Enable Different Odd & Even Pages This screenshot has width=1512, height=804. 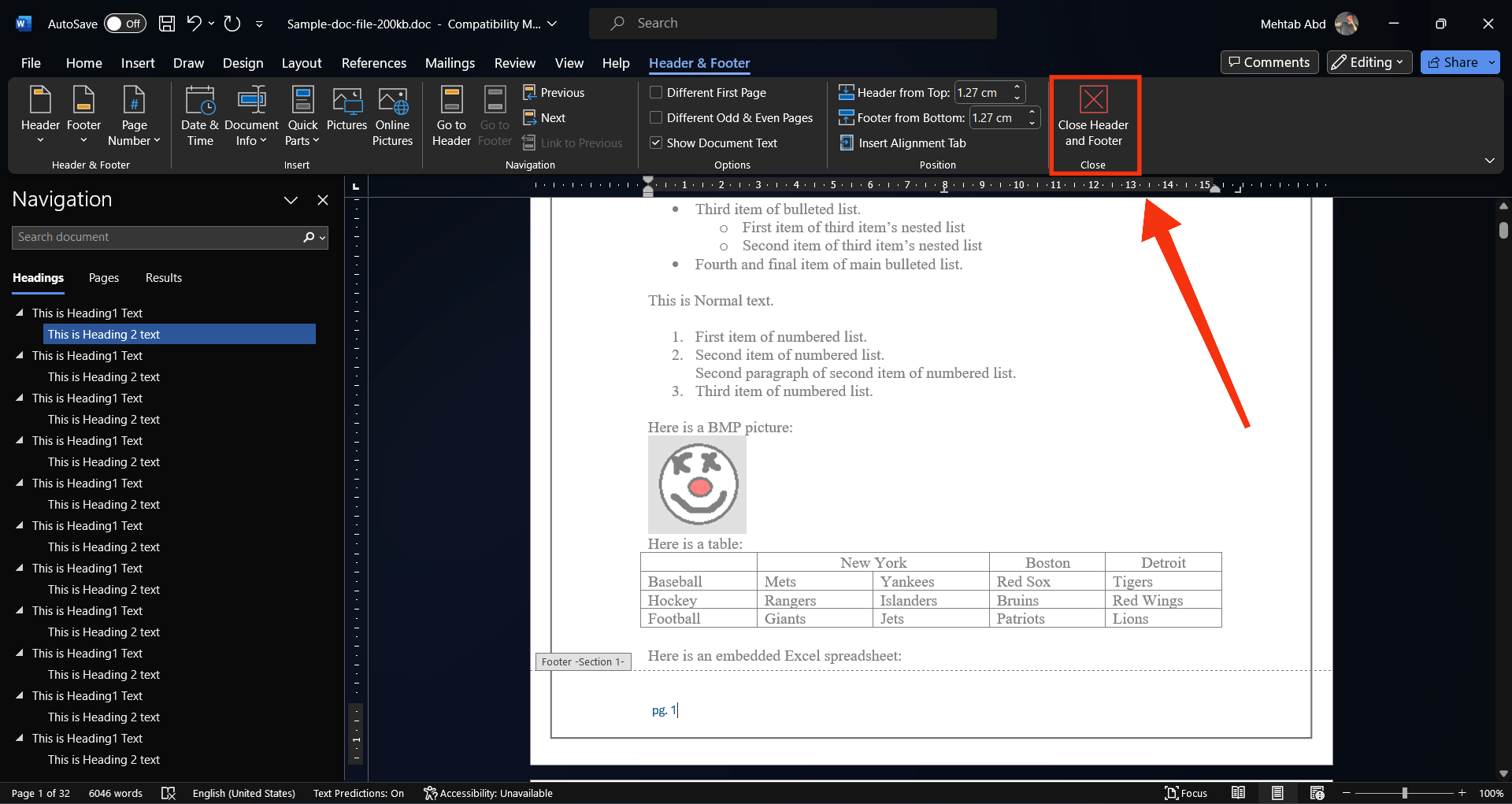pyautogui.click(x=656, y=117)
